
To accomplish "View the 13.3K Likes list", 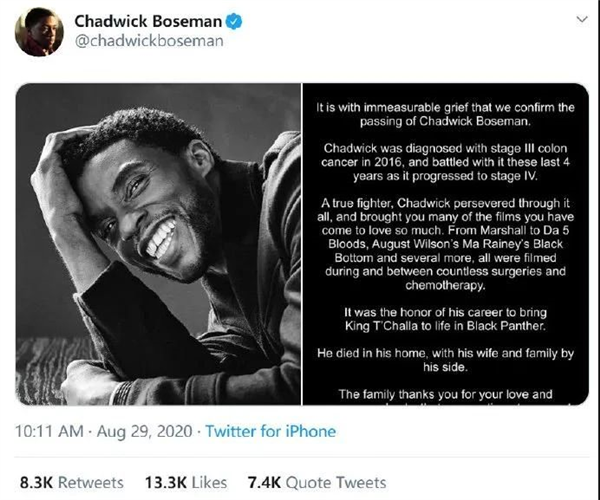I will [186, 482].
